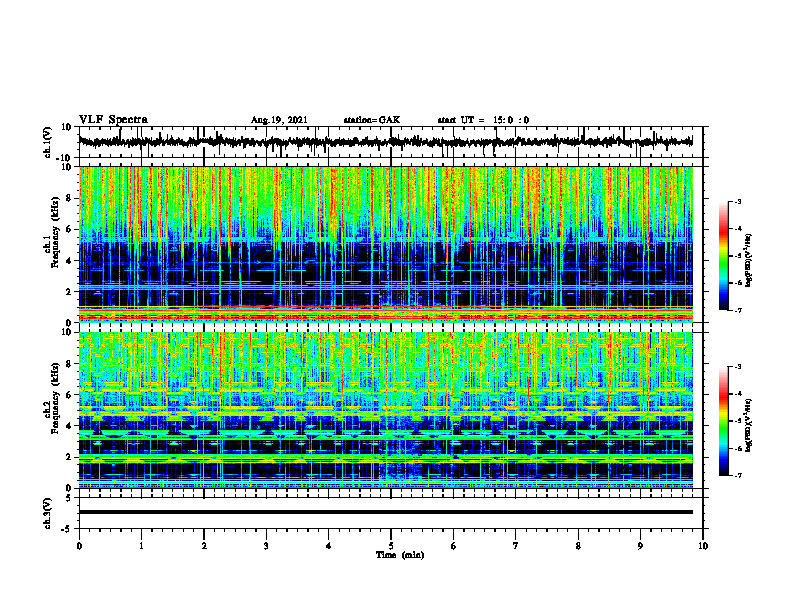Click the ch.1 voltage waveform trace

tap(385, 142)
